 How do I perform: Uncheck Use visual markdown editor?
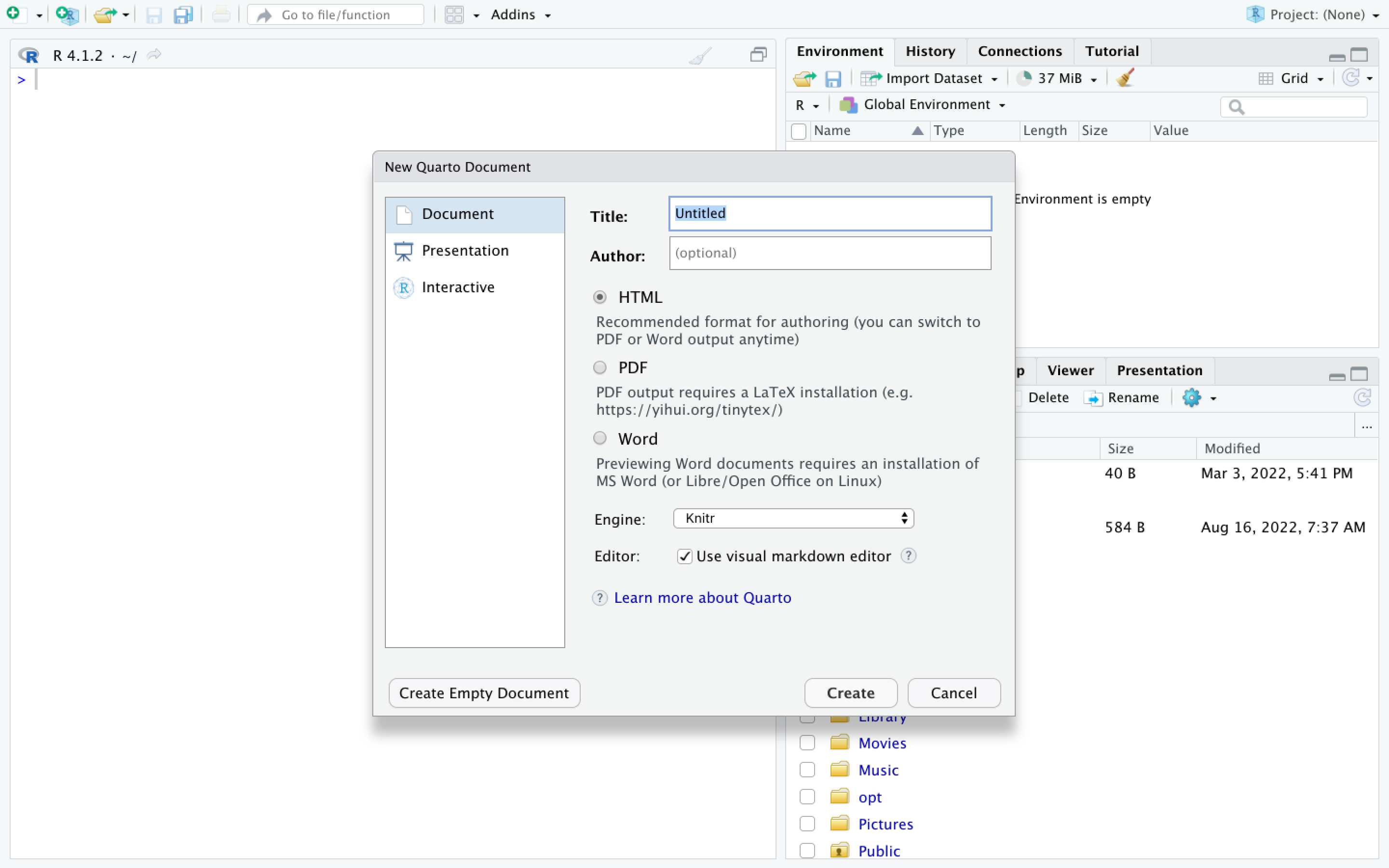click(684, 556)
